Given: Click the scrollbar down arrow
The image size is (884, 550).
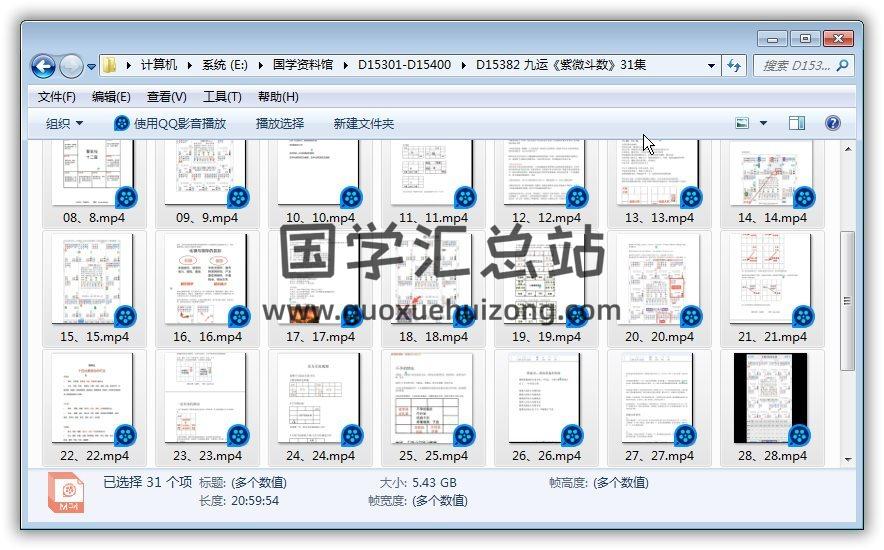Looking at the screenshot, I should point(848,460).
